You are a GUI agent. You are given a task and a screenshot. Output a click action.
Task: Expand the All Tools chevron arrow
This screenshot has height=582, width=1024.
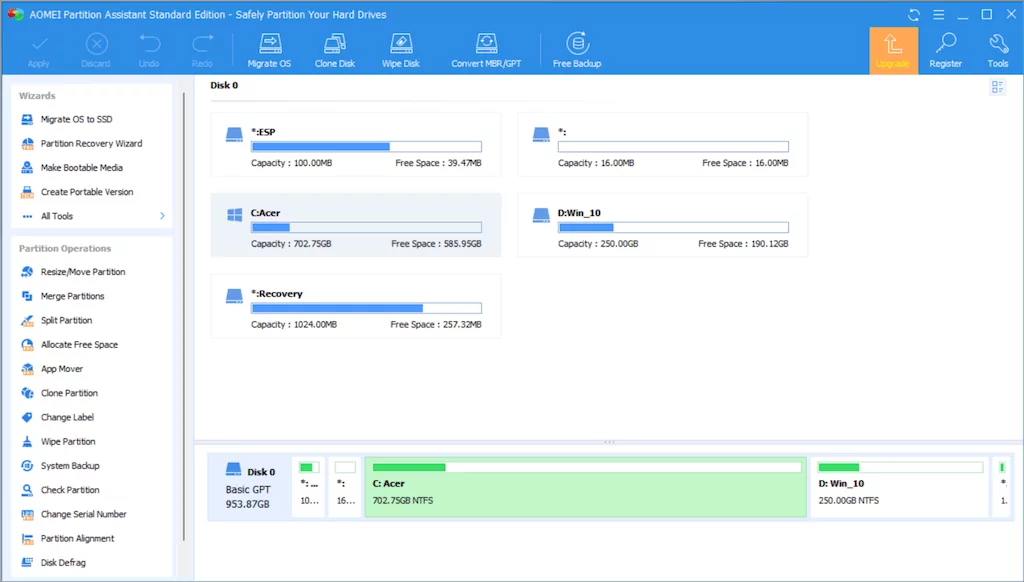pos(162,216)
